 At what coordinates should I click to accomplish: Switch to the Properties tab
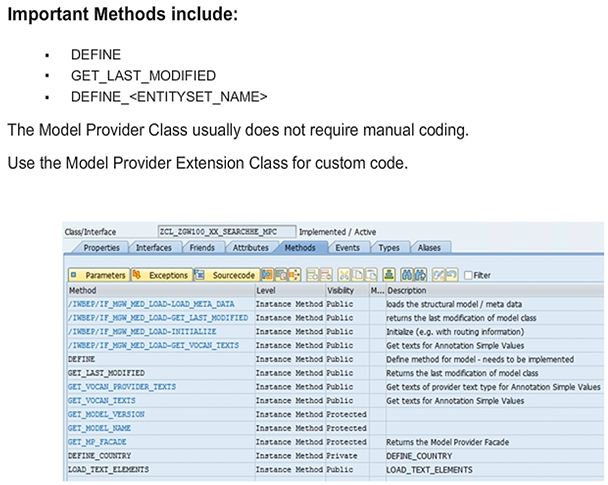coord(102,247)
